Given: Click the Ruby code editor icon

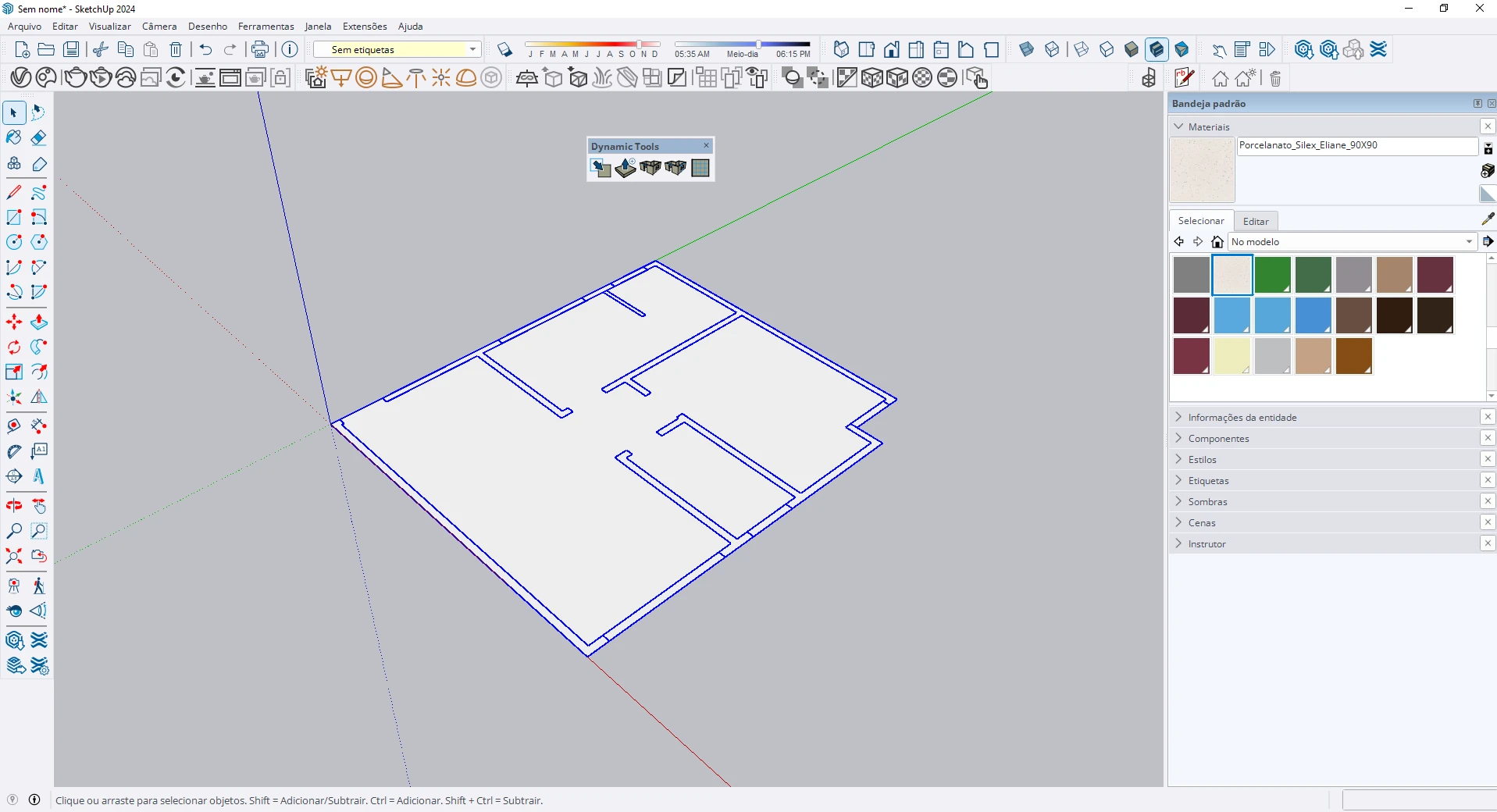Looking at the screenshot, I should (1184, 78).
